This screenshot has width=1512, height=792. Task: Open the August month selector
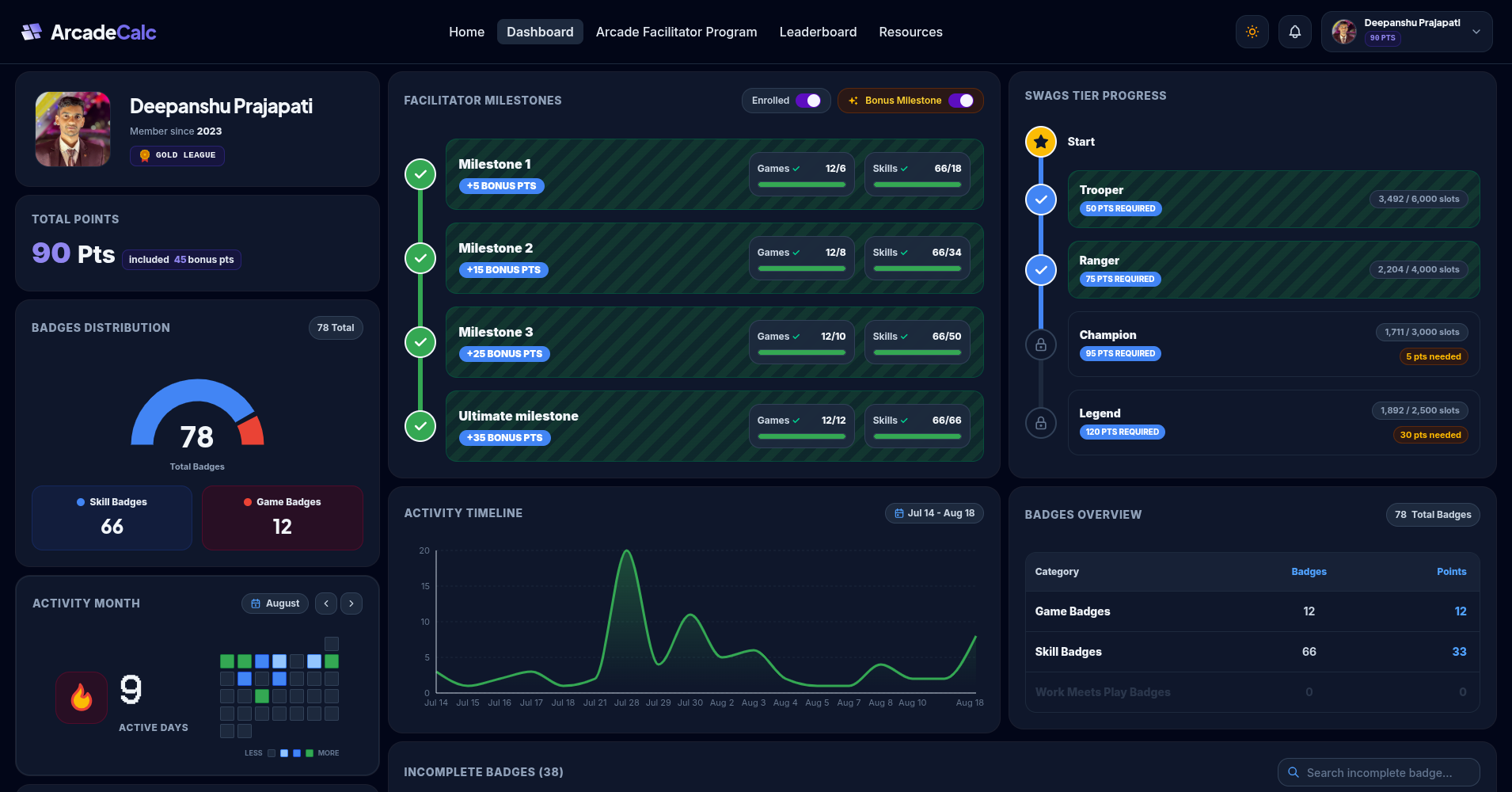click(x=275, y=604)
